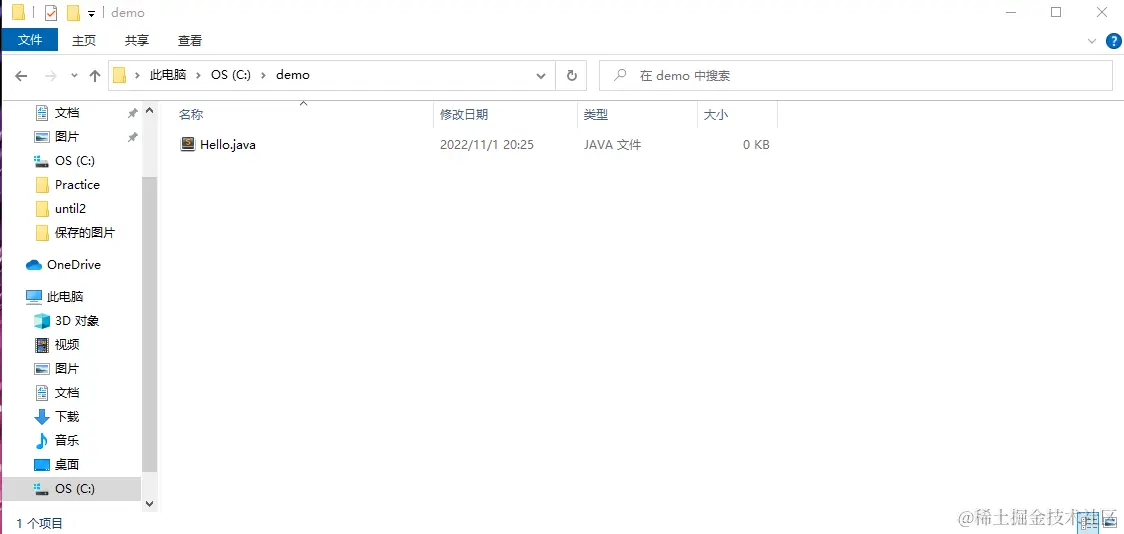Click the properties icon in title bar

pyautogui.click(x=50, y=13)
